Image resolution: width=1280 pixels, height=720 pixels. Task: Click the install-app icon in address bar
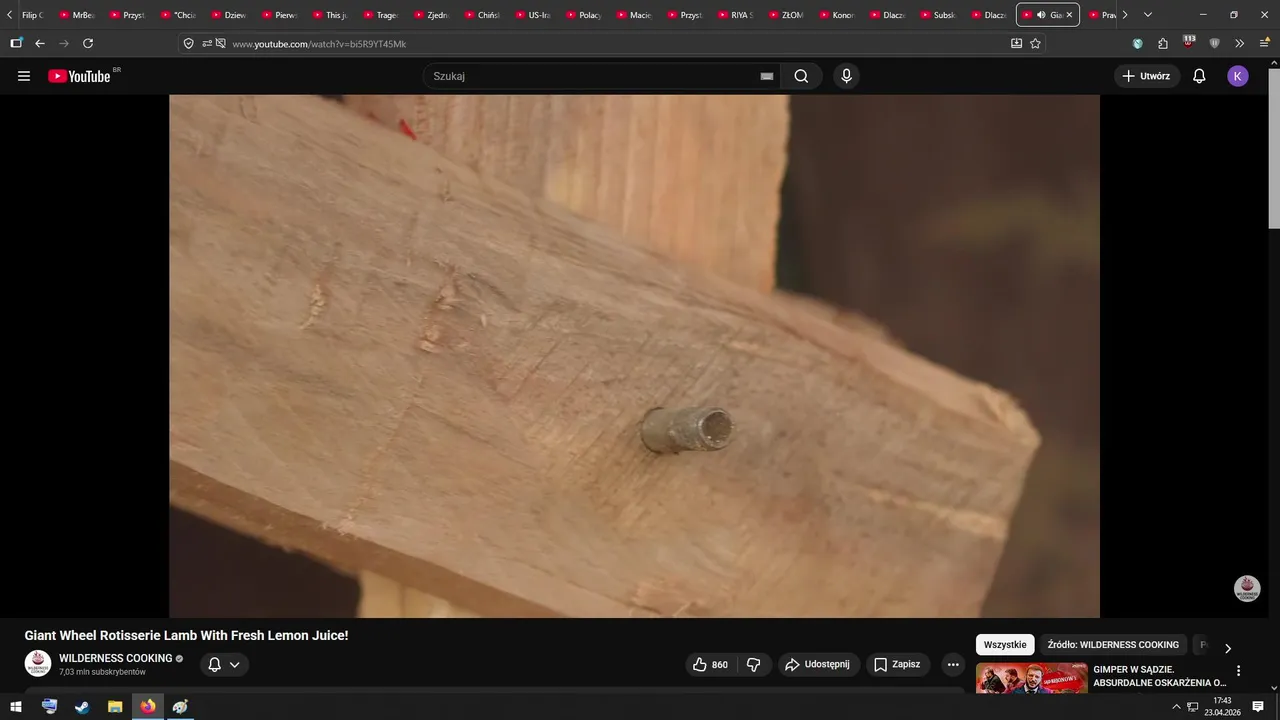tap(1017, 43)
